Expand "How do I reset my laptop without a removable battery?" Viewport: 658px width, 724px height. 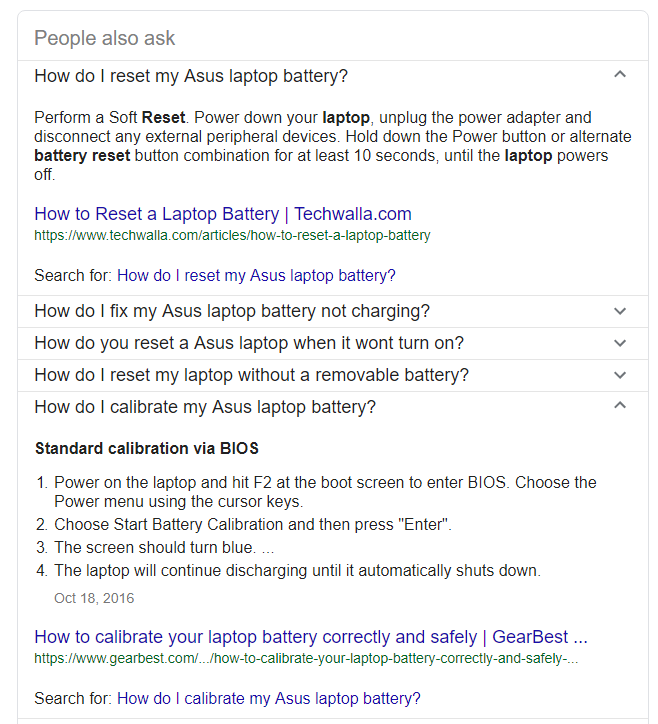251,375
